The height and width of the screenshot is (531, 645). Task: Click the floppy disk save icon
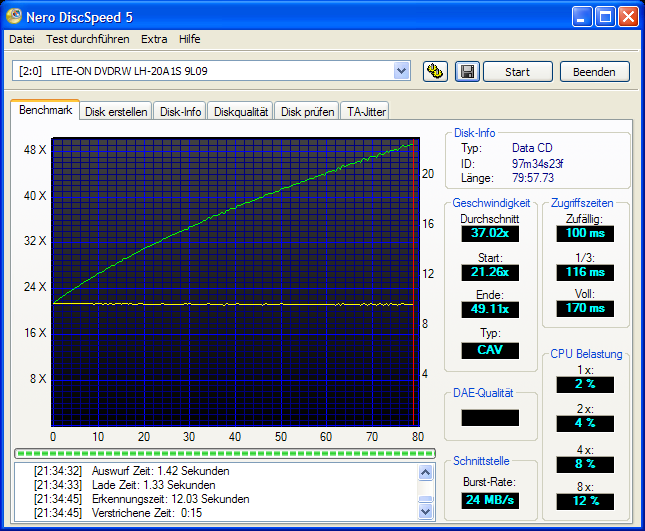(x=467, y=72)
